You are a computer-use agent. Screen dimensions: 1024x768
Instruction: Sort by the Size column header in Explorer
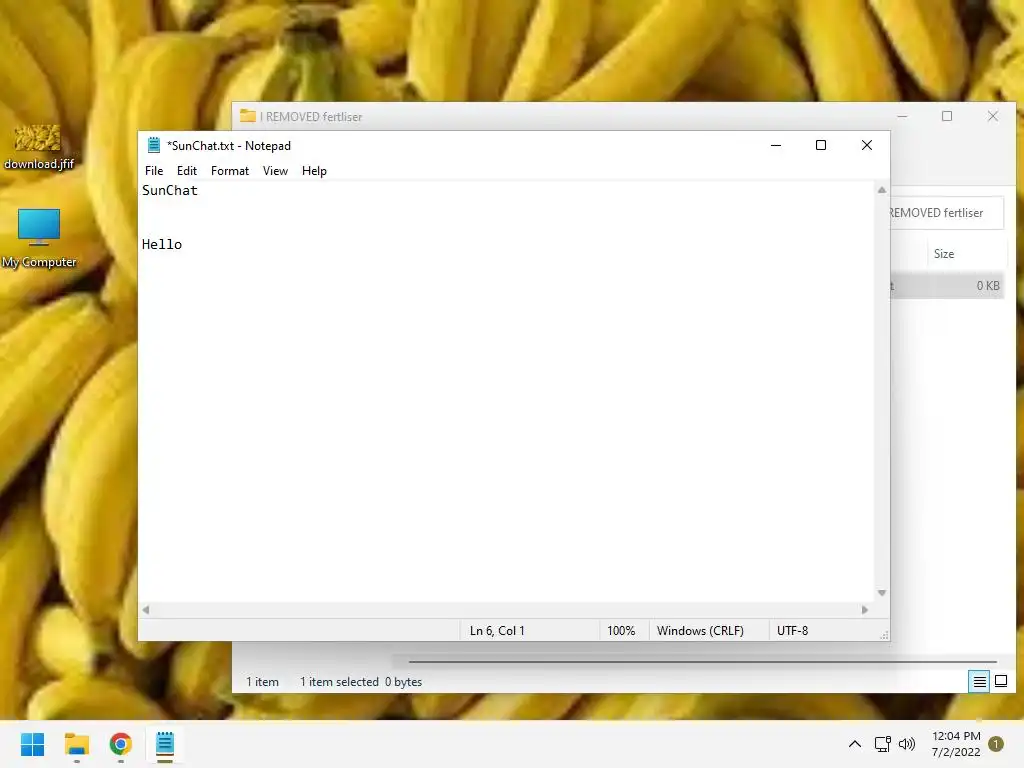pos(965,254)
